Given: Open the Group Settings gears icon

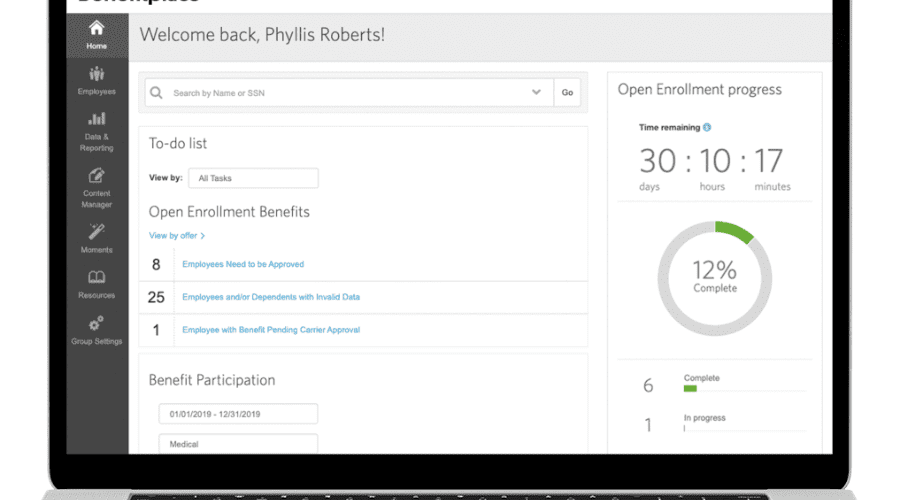Looking at the screenshot, I should pyautogui.click(x=96, y=323).
